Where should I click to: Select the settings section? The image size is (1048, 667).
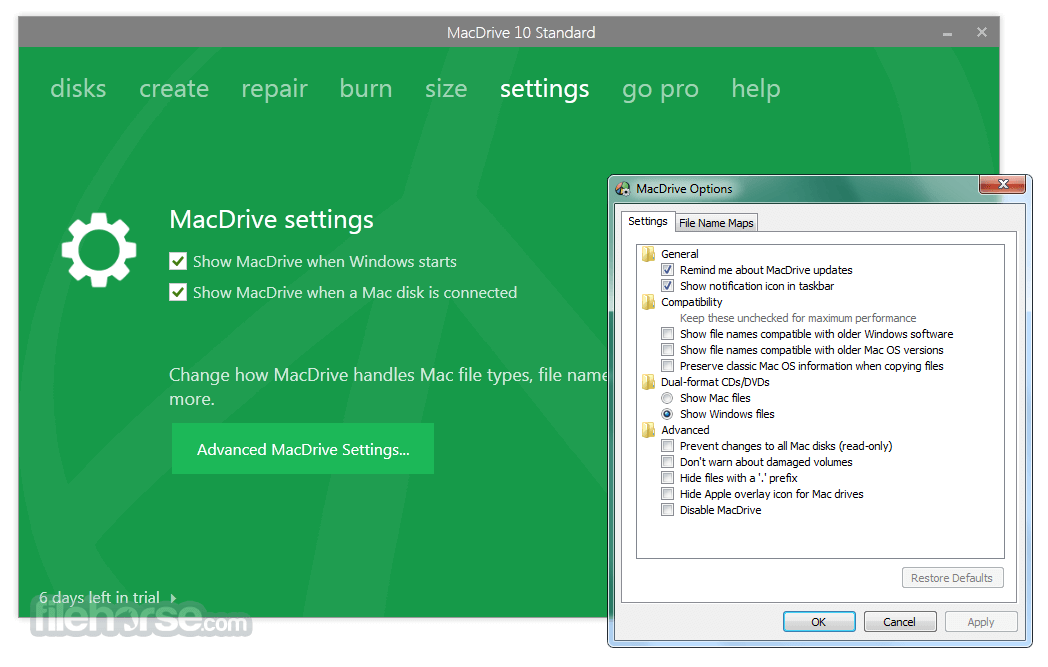click(545, 90)
